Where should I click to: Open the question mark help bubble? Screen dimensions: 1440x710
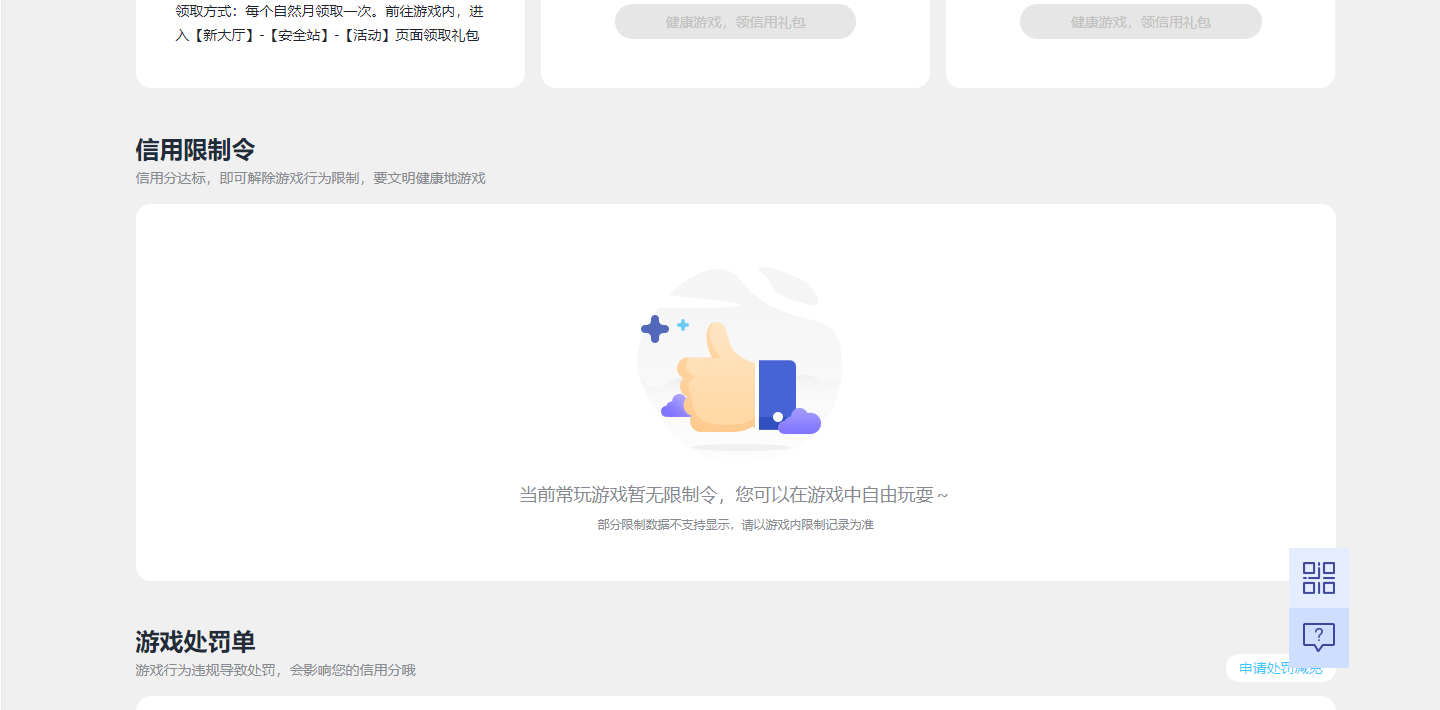point(1319,637)
